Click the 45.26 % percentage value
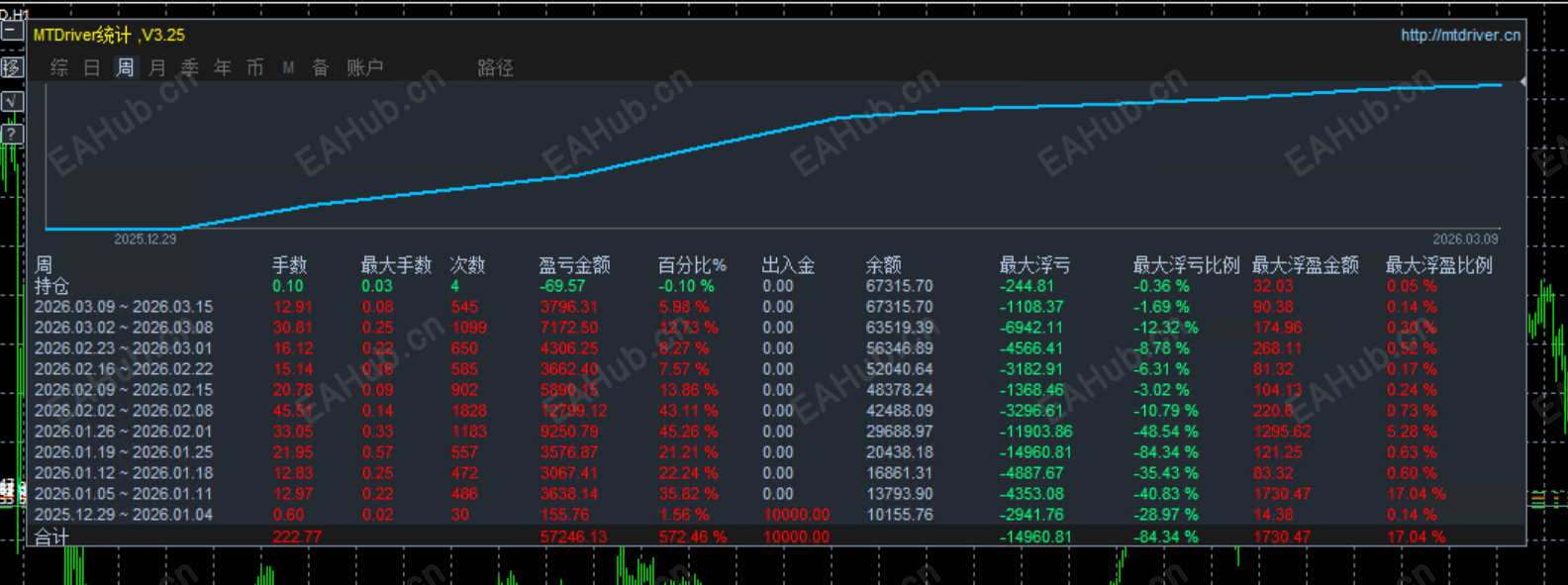 point(688,432)
